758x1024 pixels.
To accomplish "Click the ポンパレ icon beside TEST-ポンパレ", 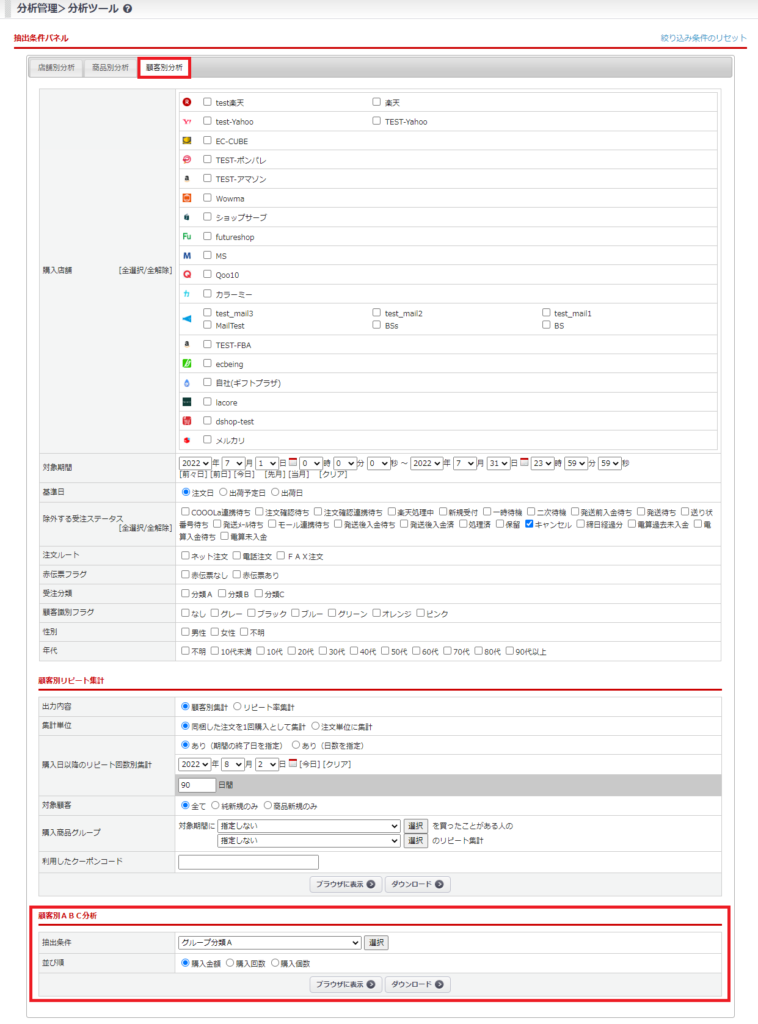I will pyautogui.click(x=187, y=159).
